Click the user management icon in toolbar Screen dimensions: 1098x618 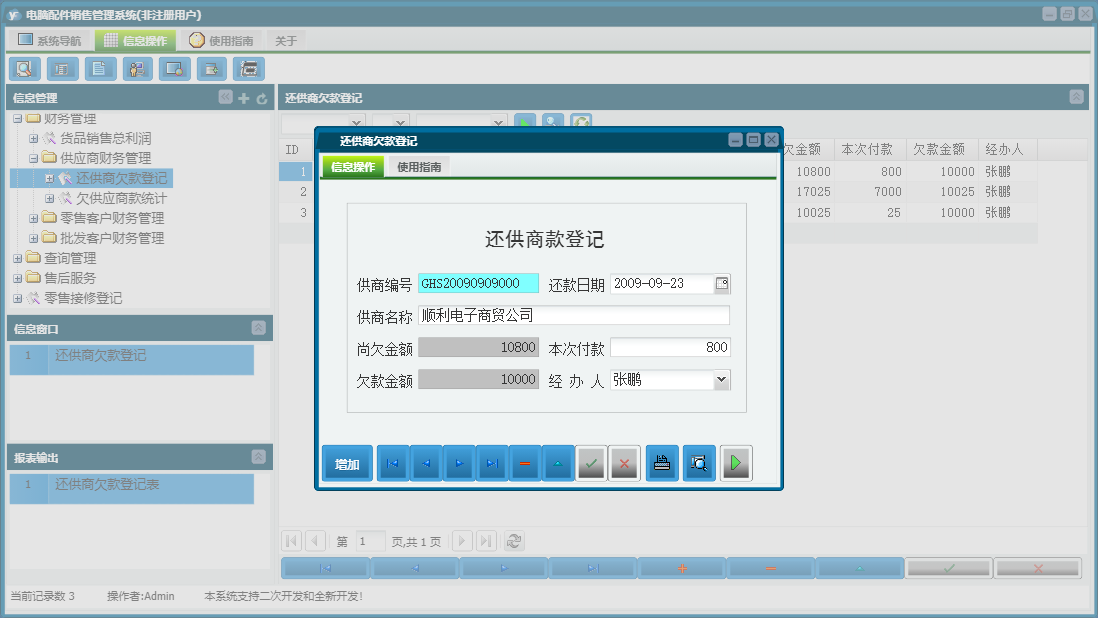pyautogui.click(x=137, y=69)
